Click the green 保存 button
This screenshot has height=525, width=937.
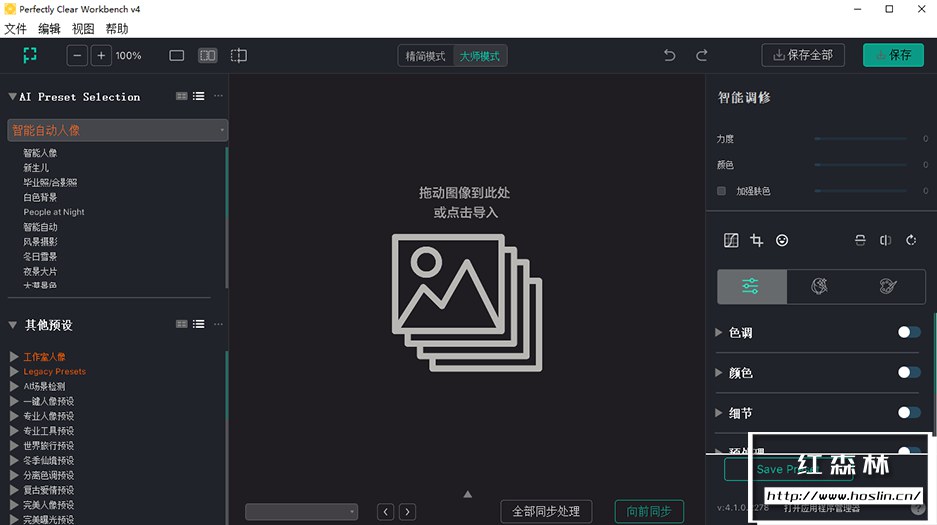click(893, 55)
